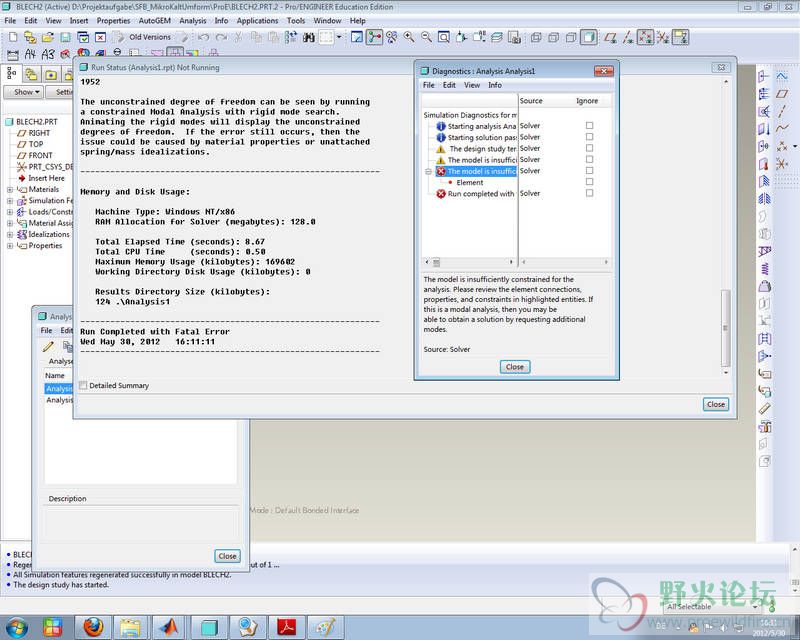This screenshot has height=640, width=800.
Task: Toggle datum axes display icon
Action: (628, 37)
